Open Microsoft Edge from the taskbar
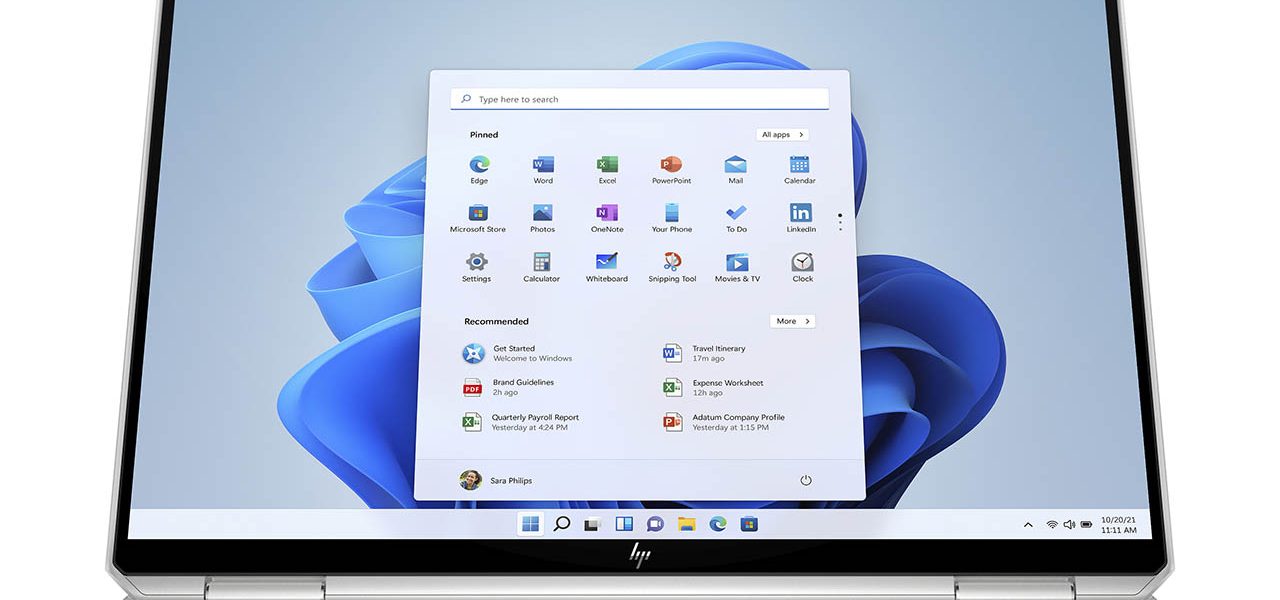Viewport: 1280px width, 600px height. 717,524
